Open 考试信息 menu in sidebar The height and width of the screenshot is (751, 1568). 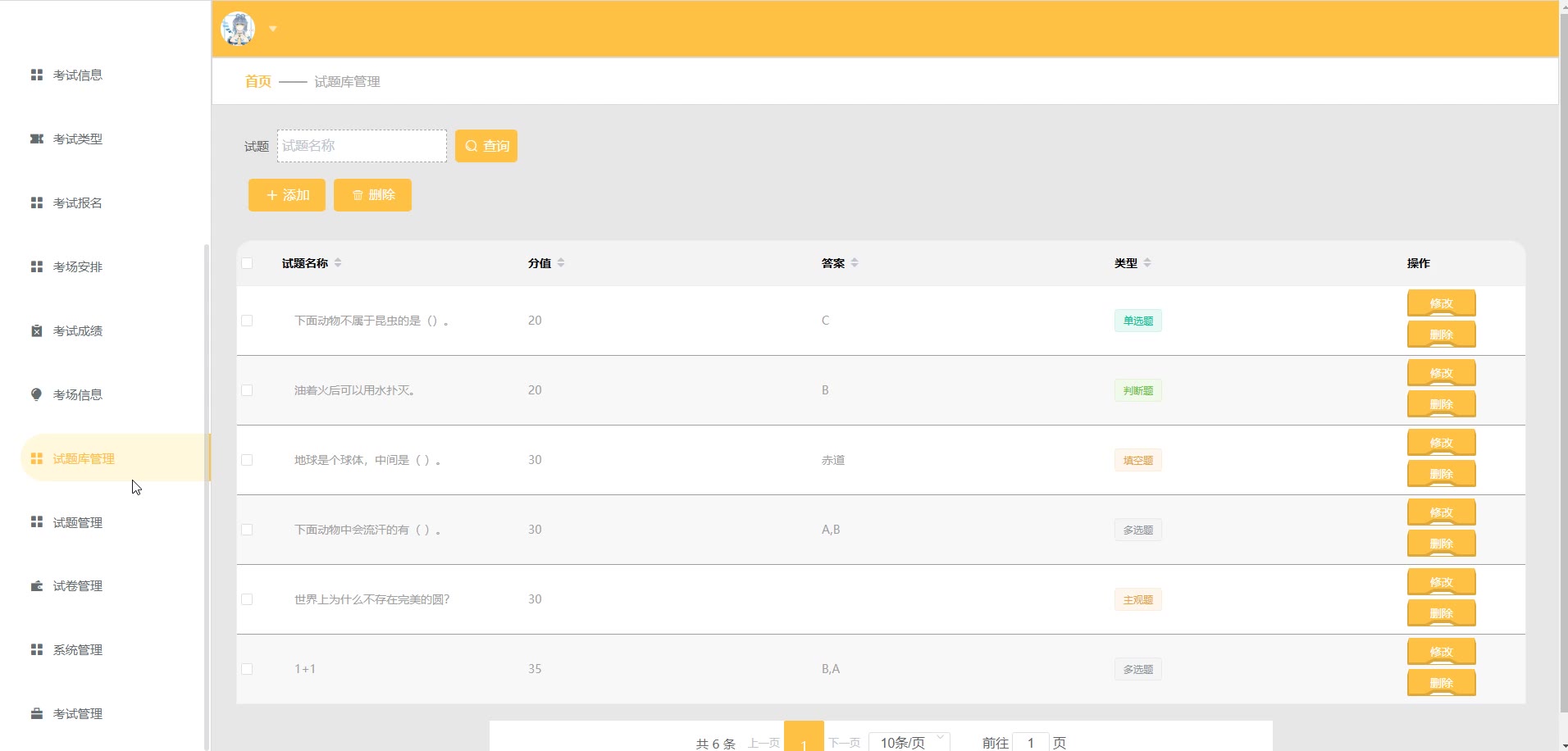(78, 75)
